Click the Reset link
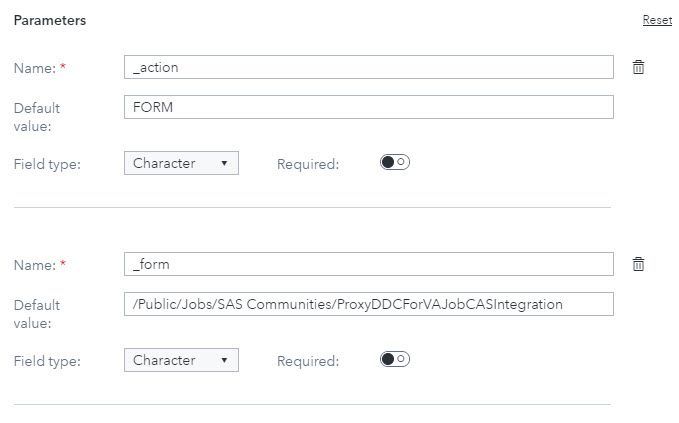The width and height of the screenshot is (679, 423). point(657,20)
